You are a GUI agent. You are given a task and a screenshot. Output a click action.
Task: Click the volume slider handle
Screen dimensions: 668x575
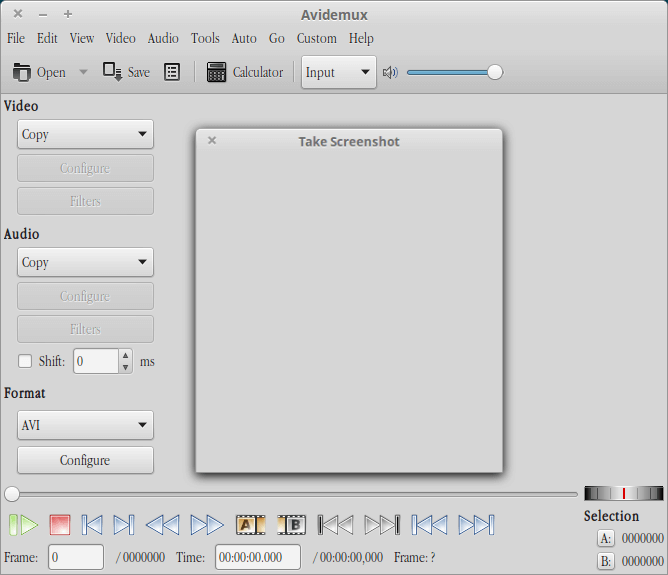point(495,72)
